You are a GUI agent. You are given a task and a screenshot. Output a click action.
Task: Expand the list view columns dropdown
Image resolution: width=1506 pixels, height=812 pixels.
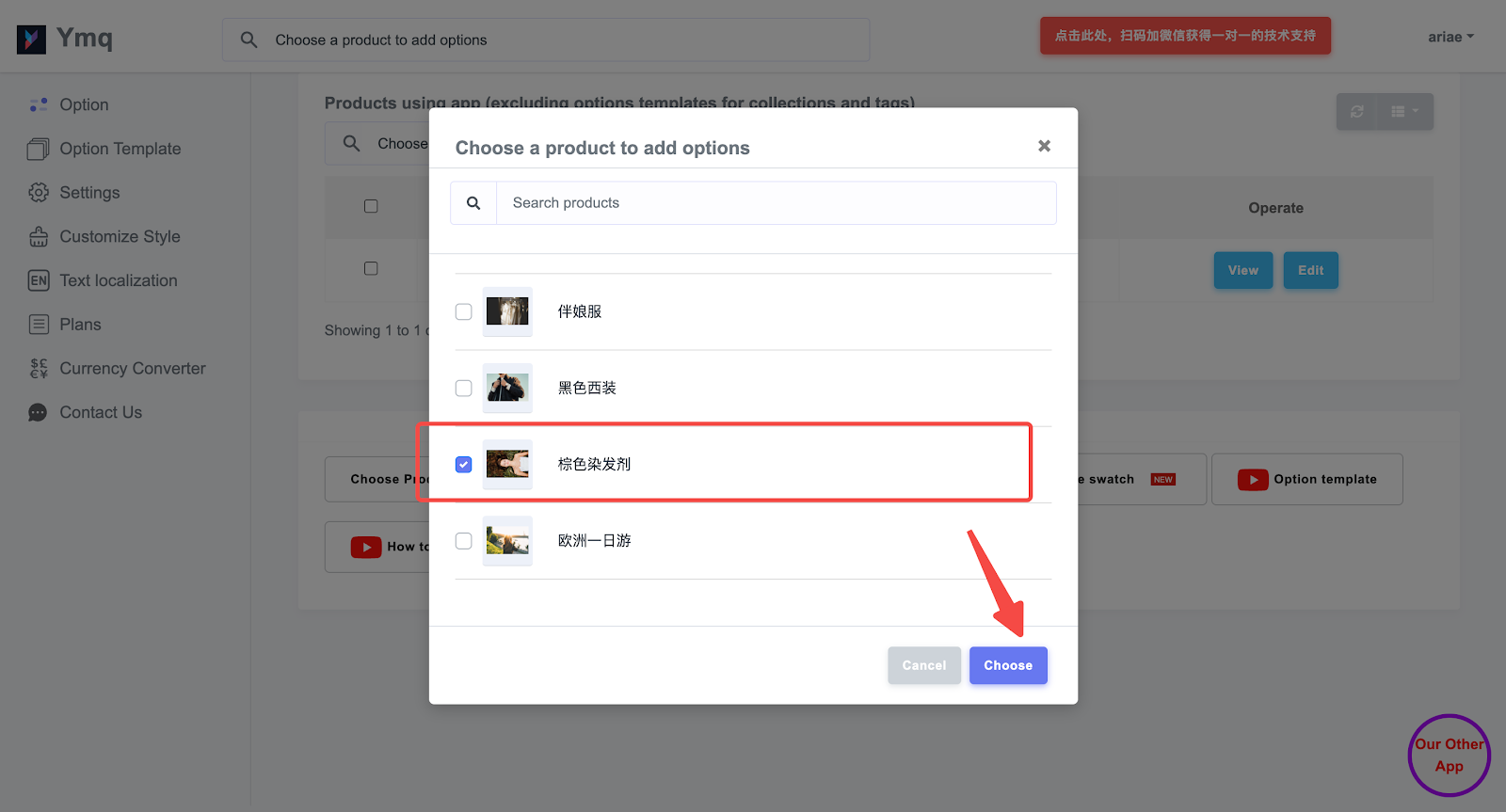[1404, 112]
